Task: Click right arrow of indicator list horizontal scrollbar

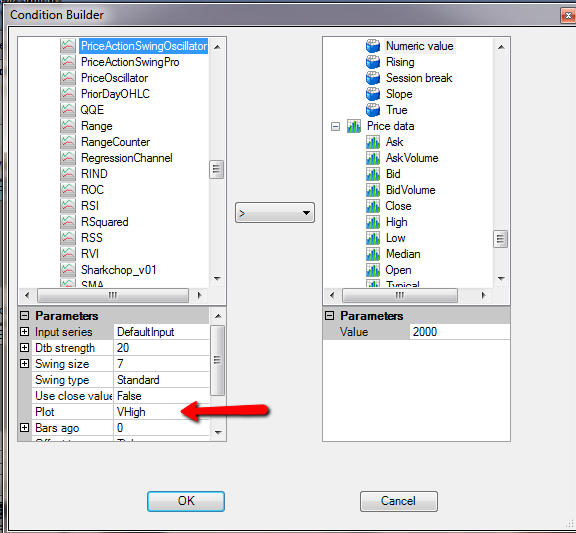Action: 199,295
